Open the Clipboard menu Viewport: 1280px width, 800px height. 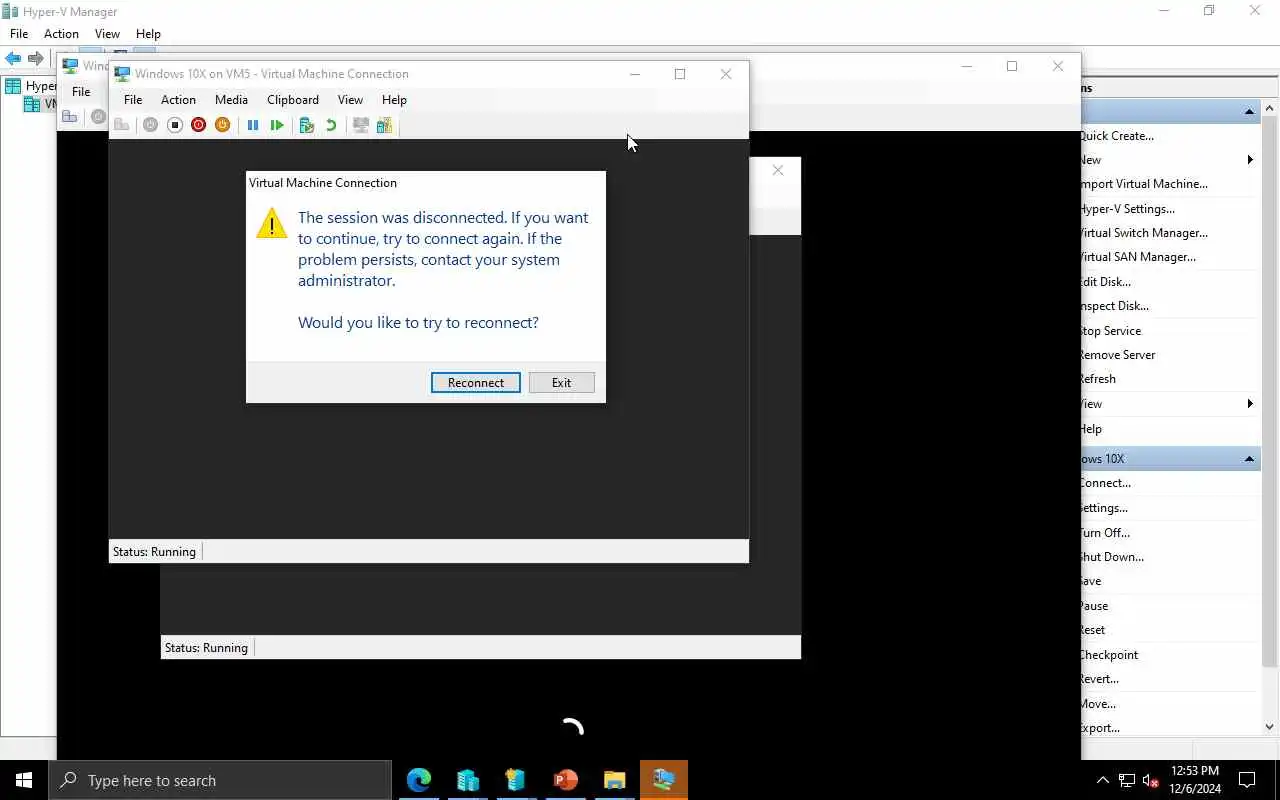(293, 100)
